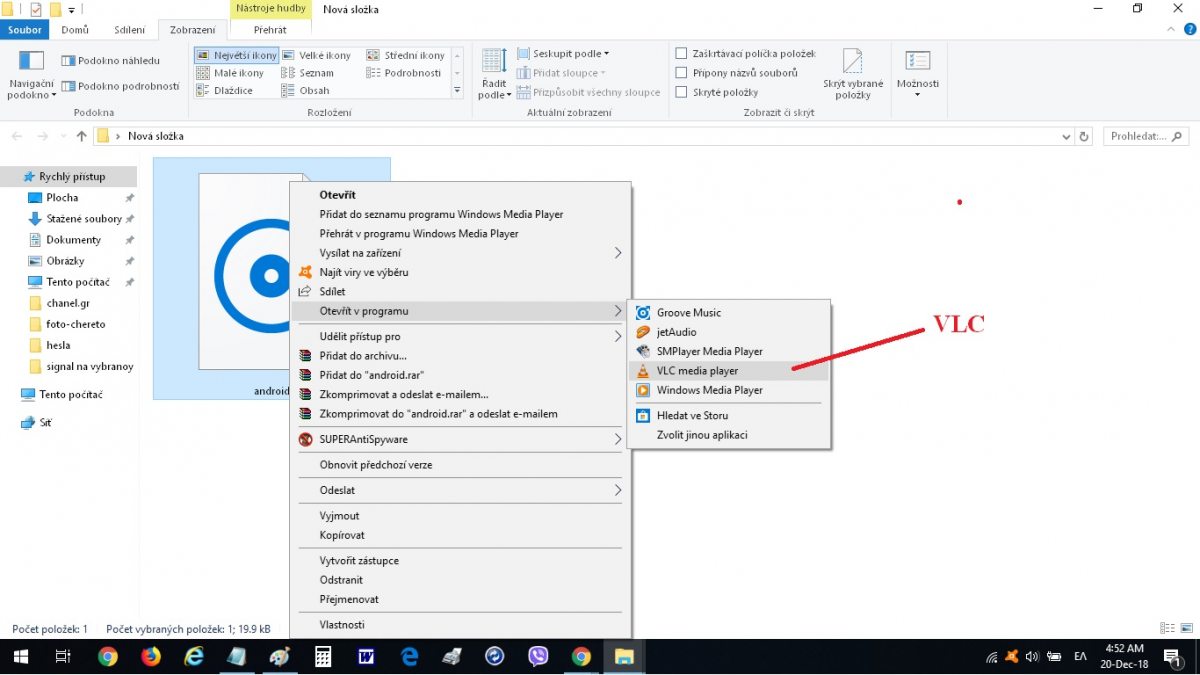Select the foto-chereto folder in sidebar

tap(75, 324)
